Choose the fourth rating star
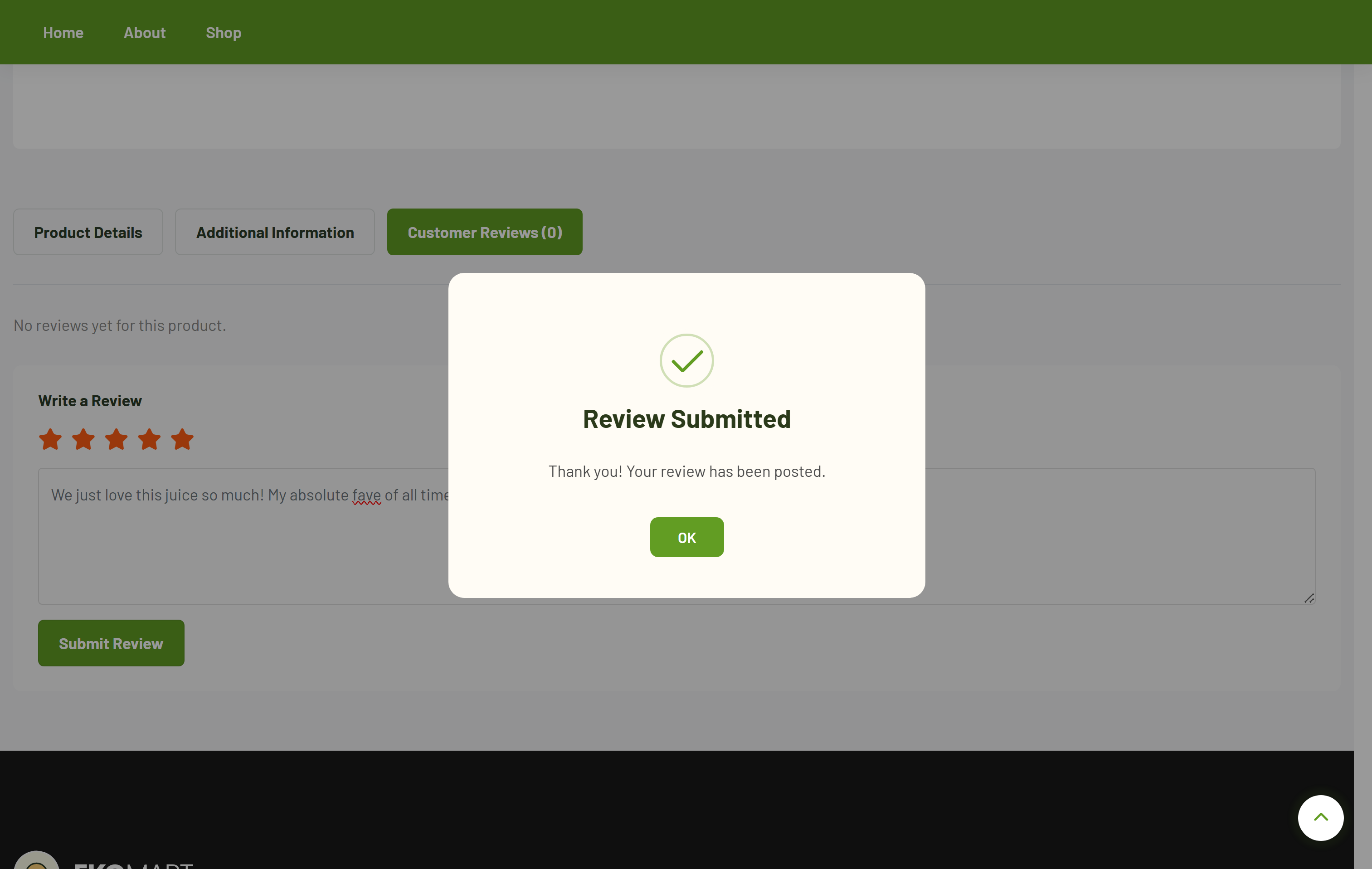 pyautogui.click(x=149, y=439)
